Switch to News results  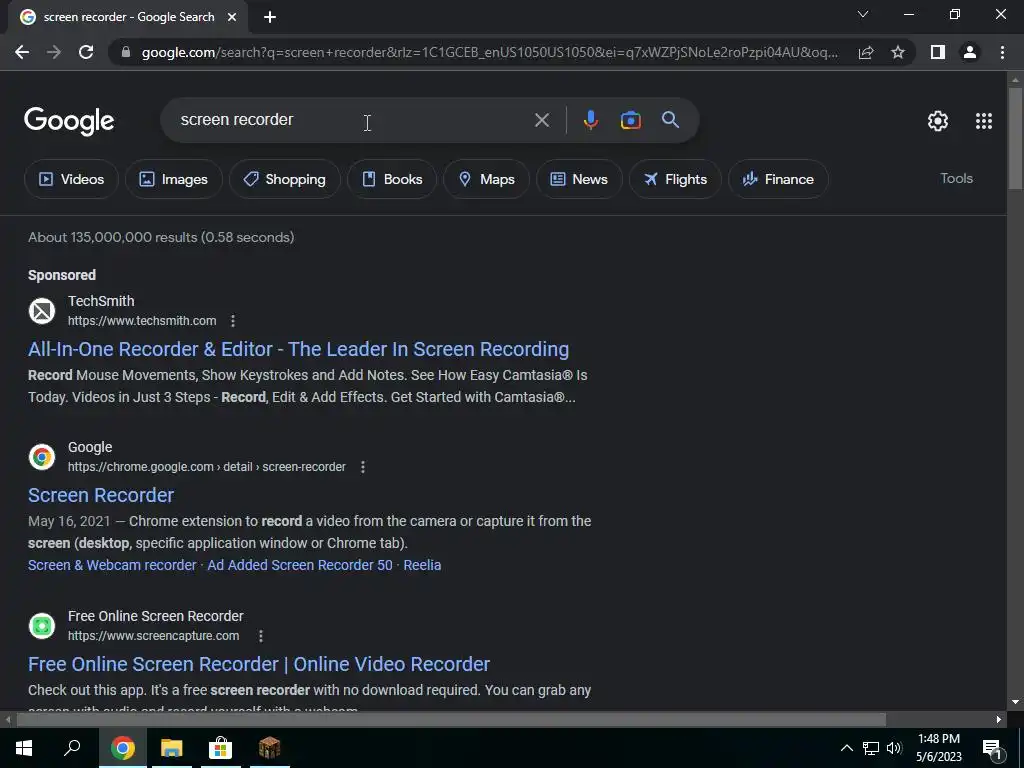pyautogui.click(x=579, y=179)
